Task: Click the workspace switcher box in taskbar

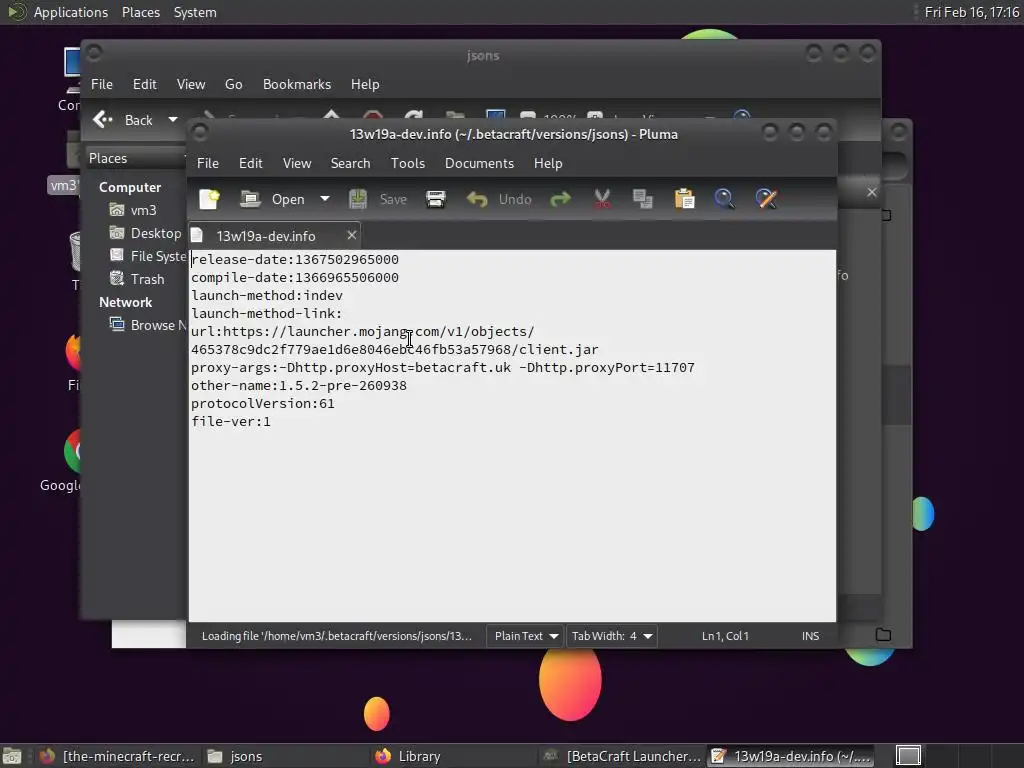Action: tap(908, 756)
